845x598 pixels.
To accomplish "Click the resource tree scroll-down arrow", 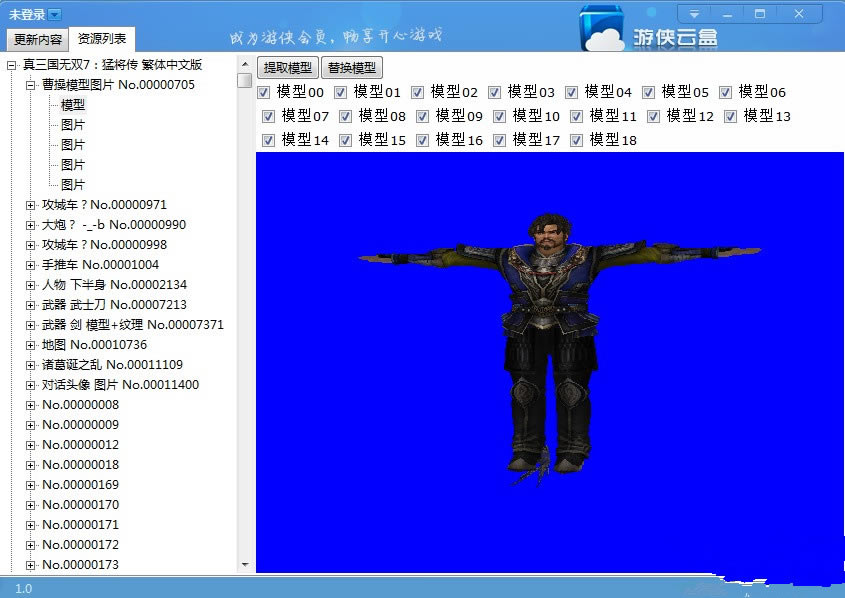I will tap(245, 565).
